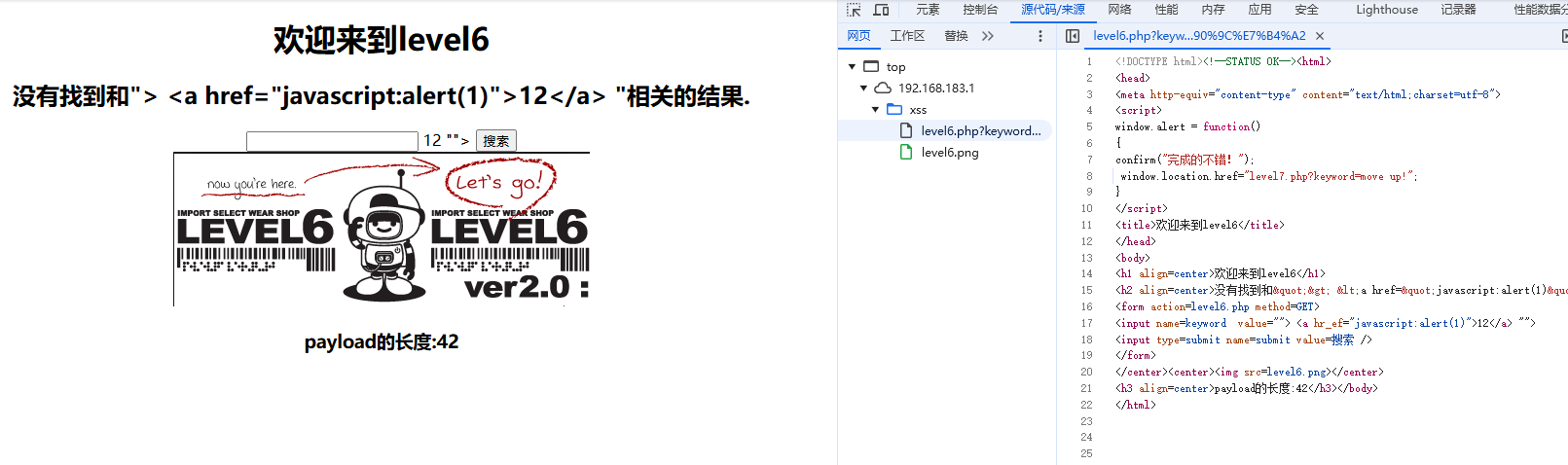
Task: Activate the inspect element picker icon
Action: pyautogui.click(x=854, y=10)
